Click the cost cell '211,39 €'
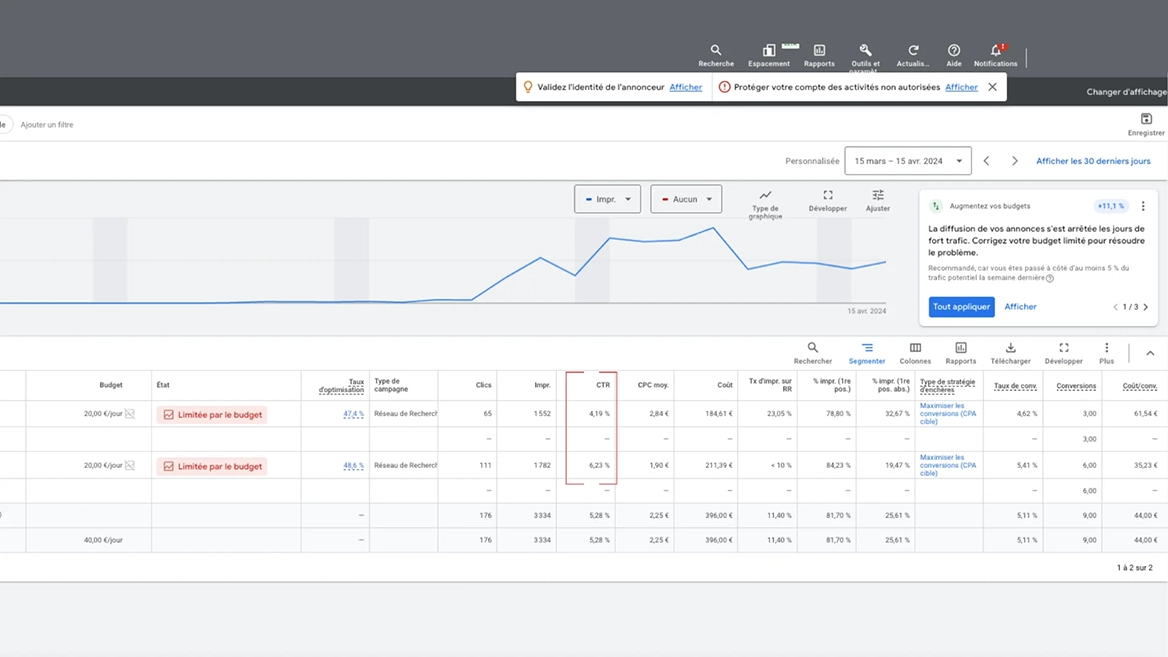 click(719, 466)
